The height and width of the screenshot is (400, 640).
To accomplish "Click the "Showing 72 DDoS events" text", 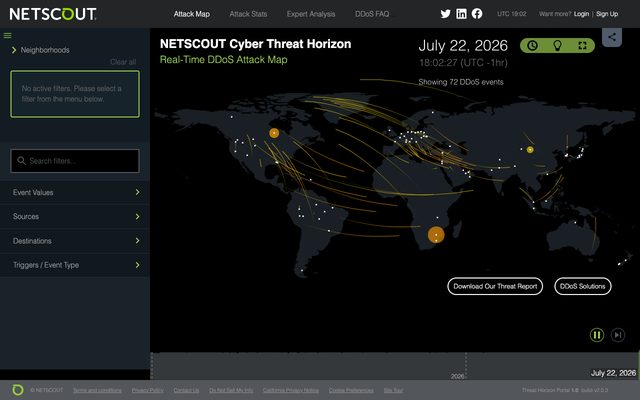I will point(461,82).
